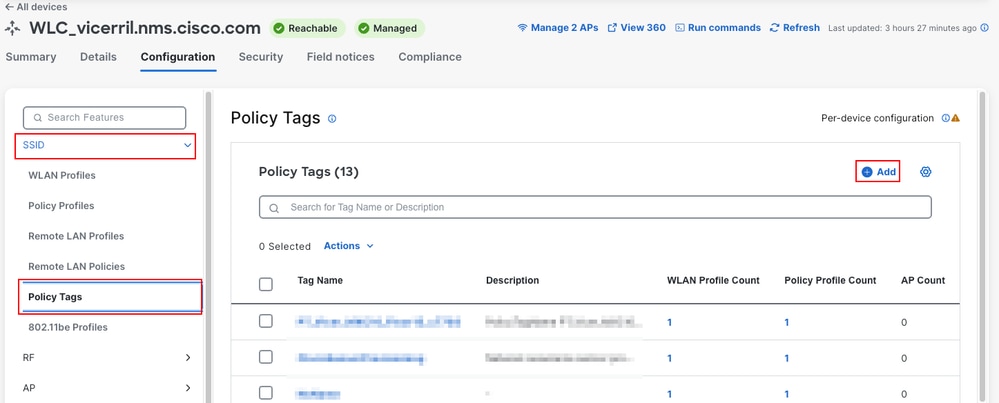Open the Actions dropdown

pyautogui.click(x=349, y=246)
